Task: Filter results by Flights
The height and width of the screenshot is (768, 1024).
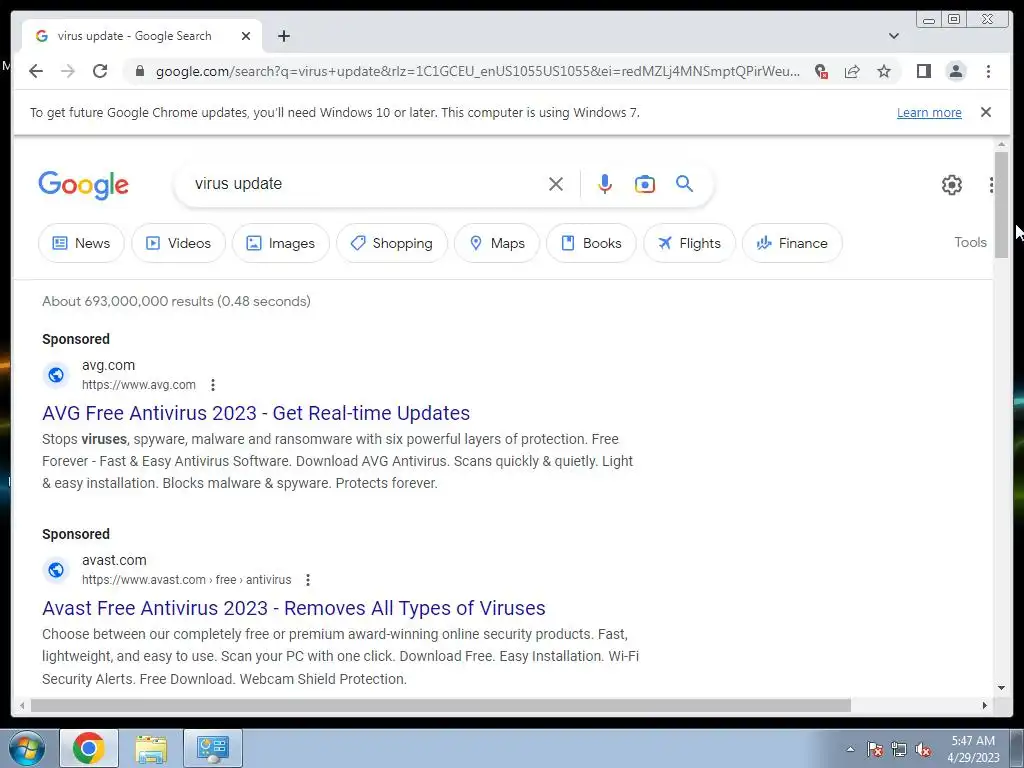Action: (690, 243)
